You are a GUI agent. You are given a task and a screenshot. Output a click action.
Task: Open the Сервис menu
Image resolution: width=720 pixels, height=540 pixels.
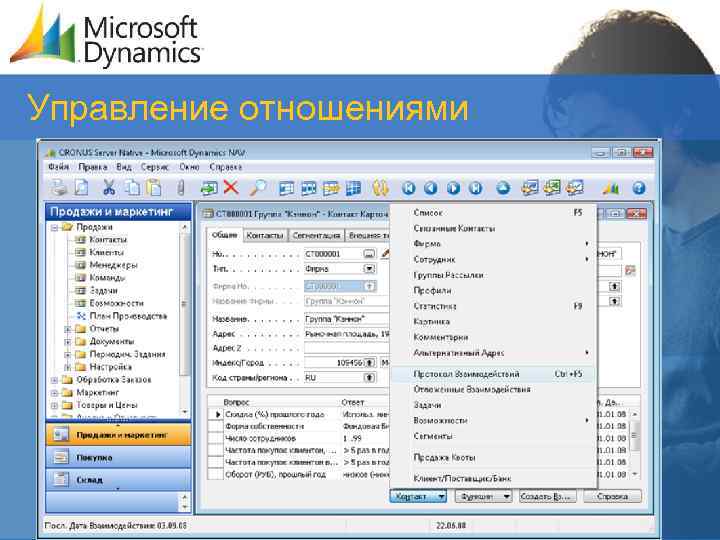pyautogui.click(x=155, y=167)
